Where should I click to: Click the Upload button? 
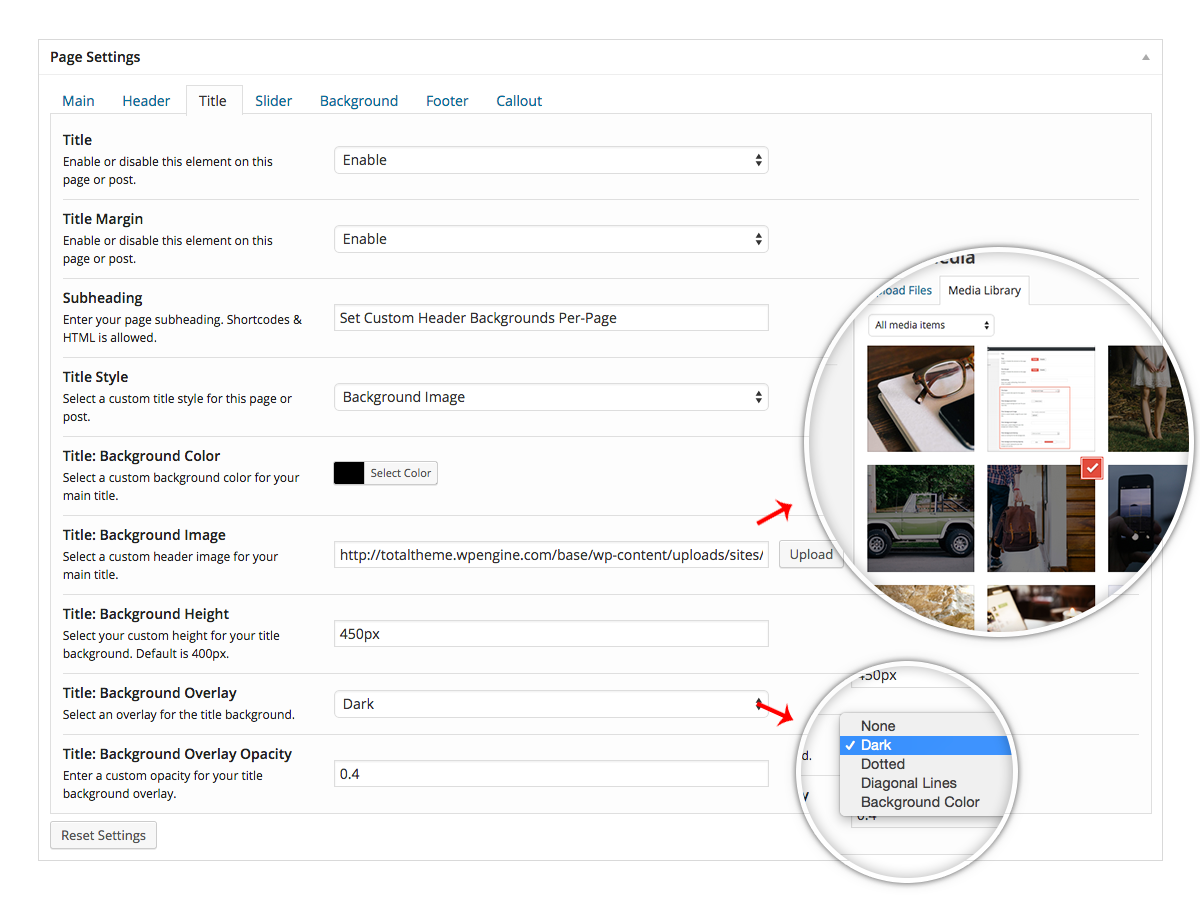pos(811,555)
